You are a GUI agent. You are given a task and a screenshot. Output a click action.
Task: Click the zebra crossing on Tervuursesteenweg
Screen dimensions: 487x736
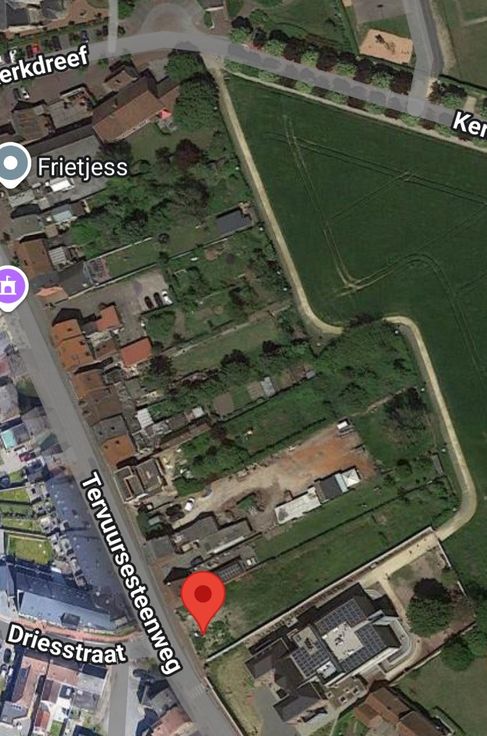coord(198,691)
